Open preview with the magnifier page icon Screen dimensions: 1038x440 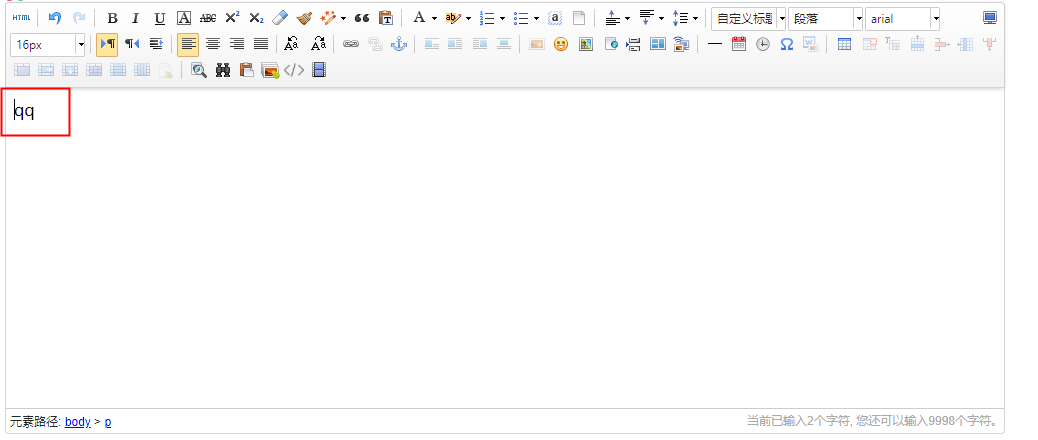199,69
